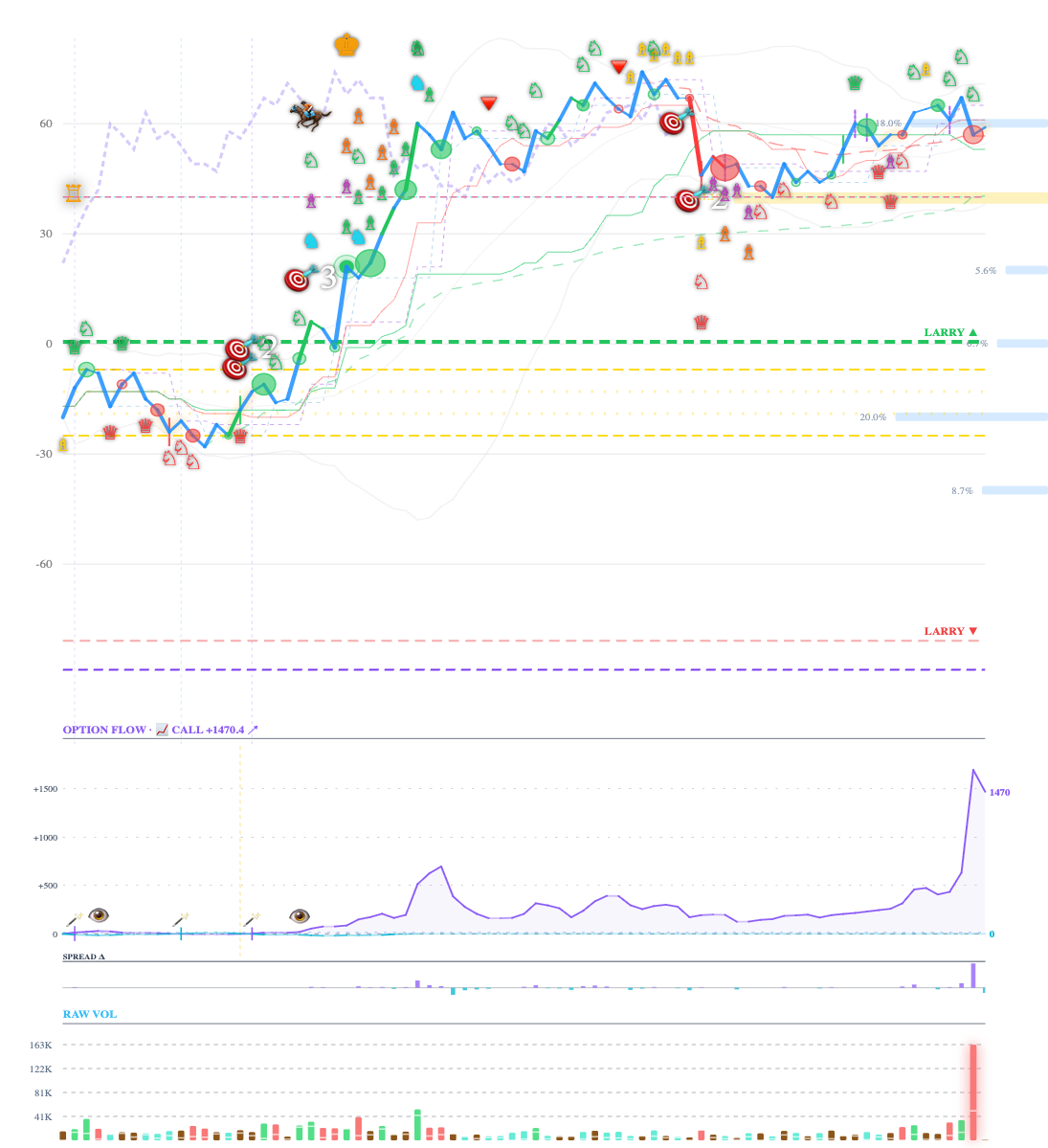Viewport: 1048px width, 1148px height.
Task: Click the bullseye target labeled 3
Action: click(297, 278)
